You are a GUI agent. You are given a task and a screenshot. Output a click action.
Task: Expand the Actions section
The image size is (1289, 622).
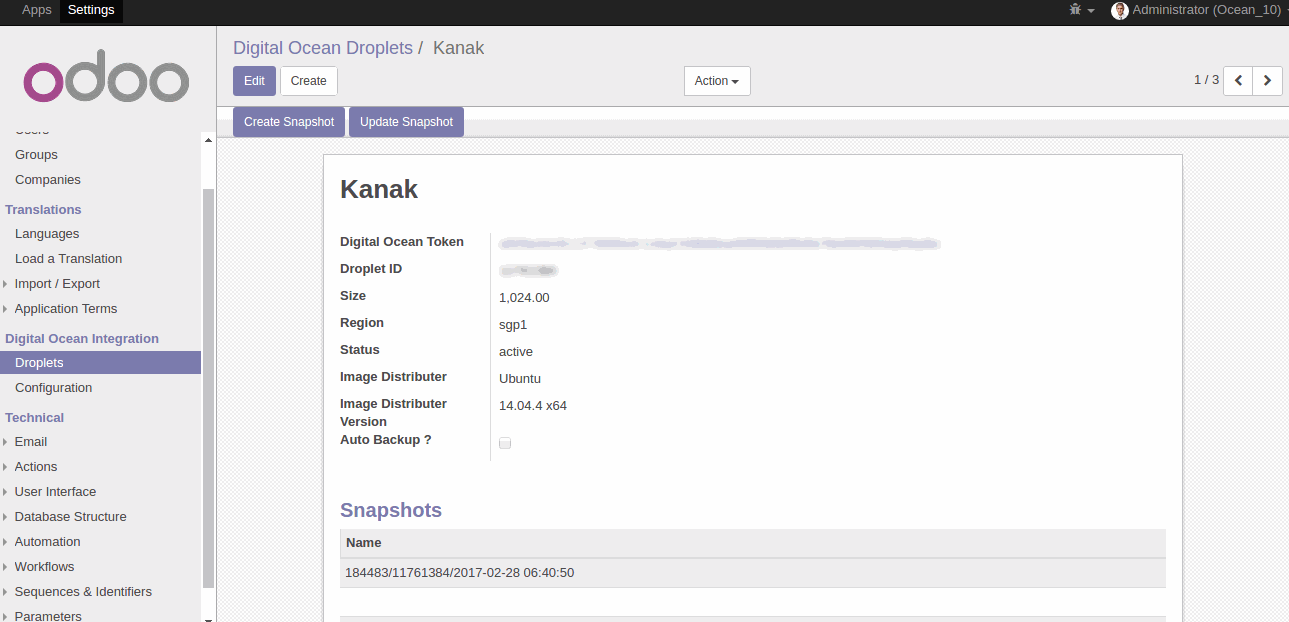(x=36, y=467)
